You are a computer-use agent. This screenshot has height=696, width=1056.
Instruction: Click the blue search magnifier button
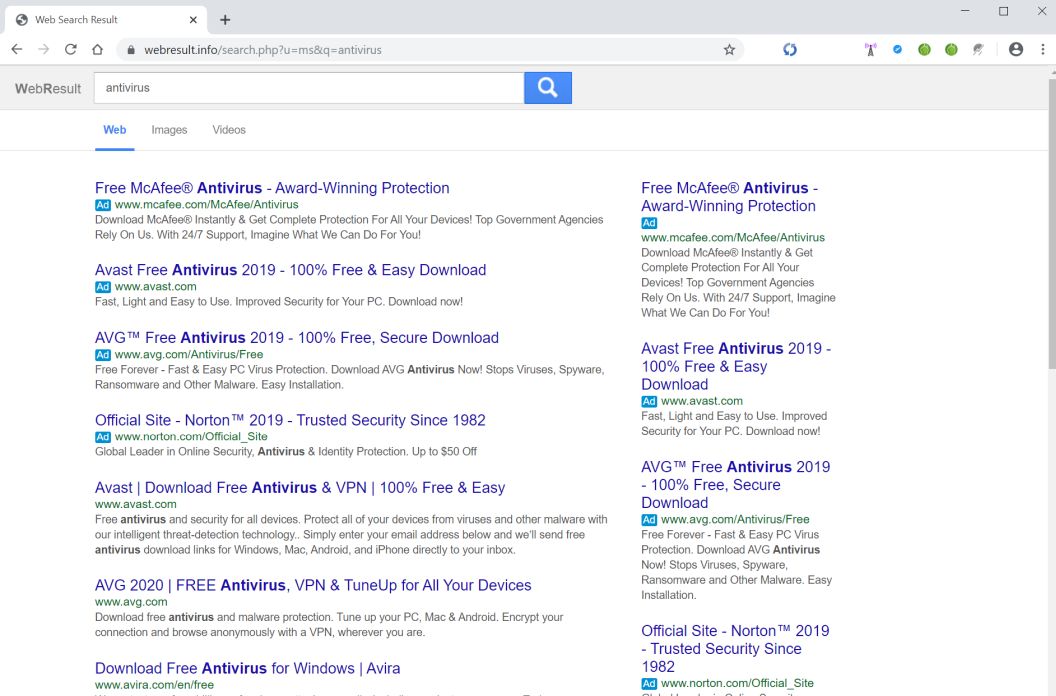(547, 88)
